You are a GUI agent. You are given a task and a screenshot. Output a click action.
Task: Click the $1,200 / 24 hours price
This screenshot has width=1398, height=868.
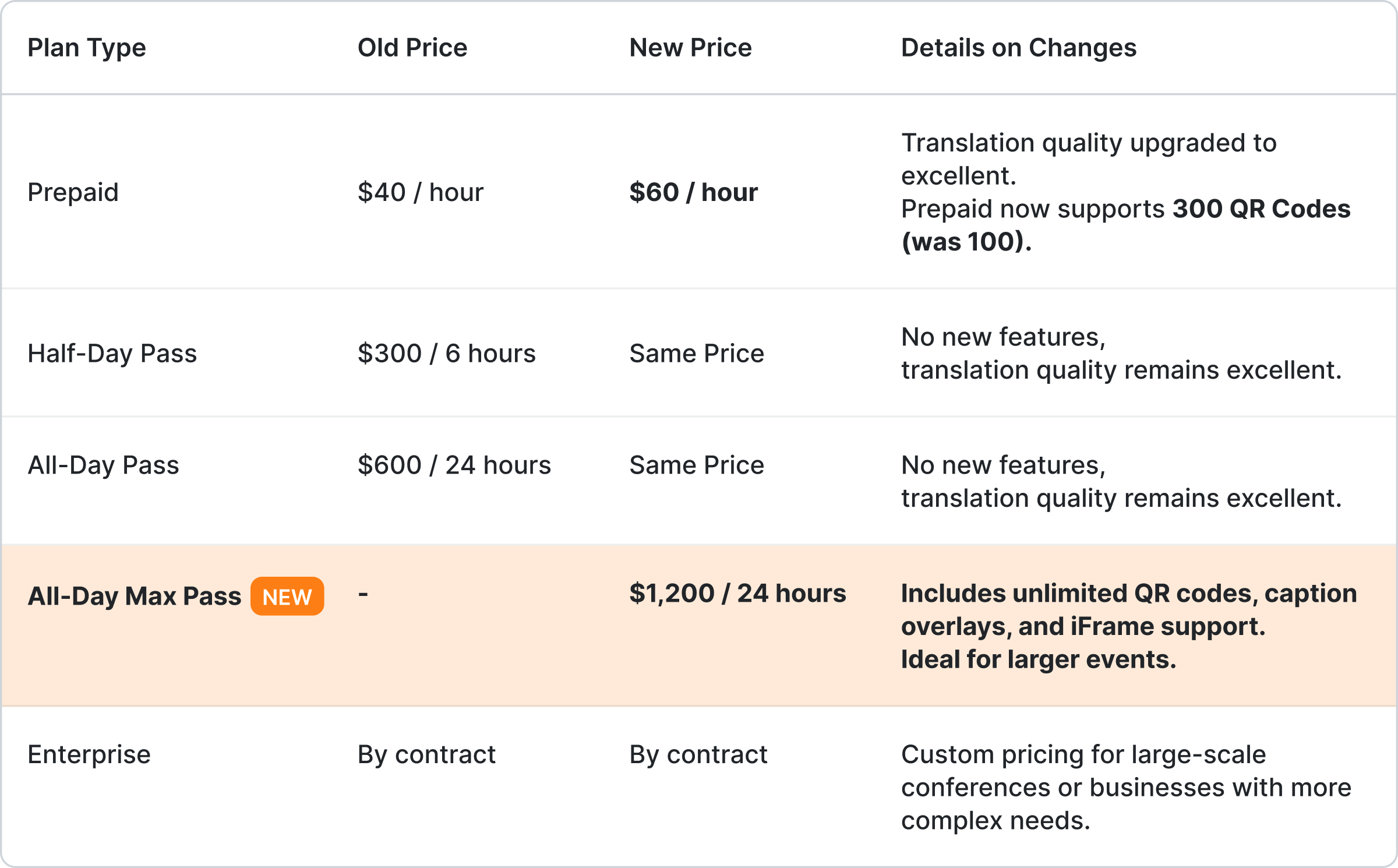pyautogui.click(x=737, y=594)
